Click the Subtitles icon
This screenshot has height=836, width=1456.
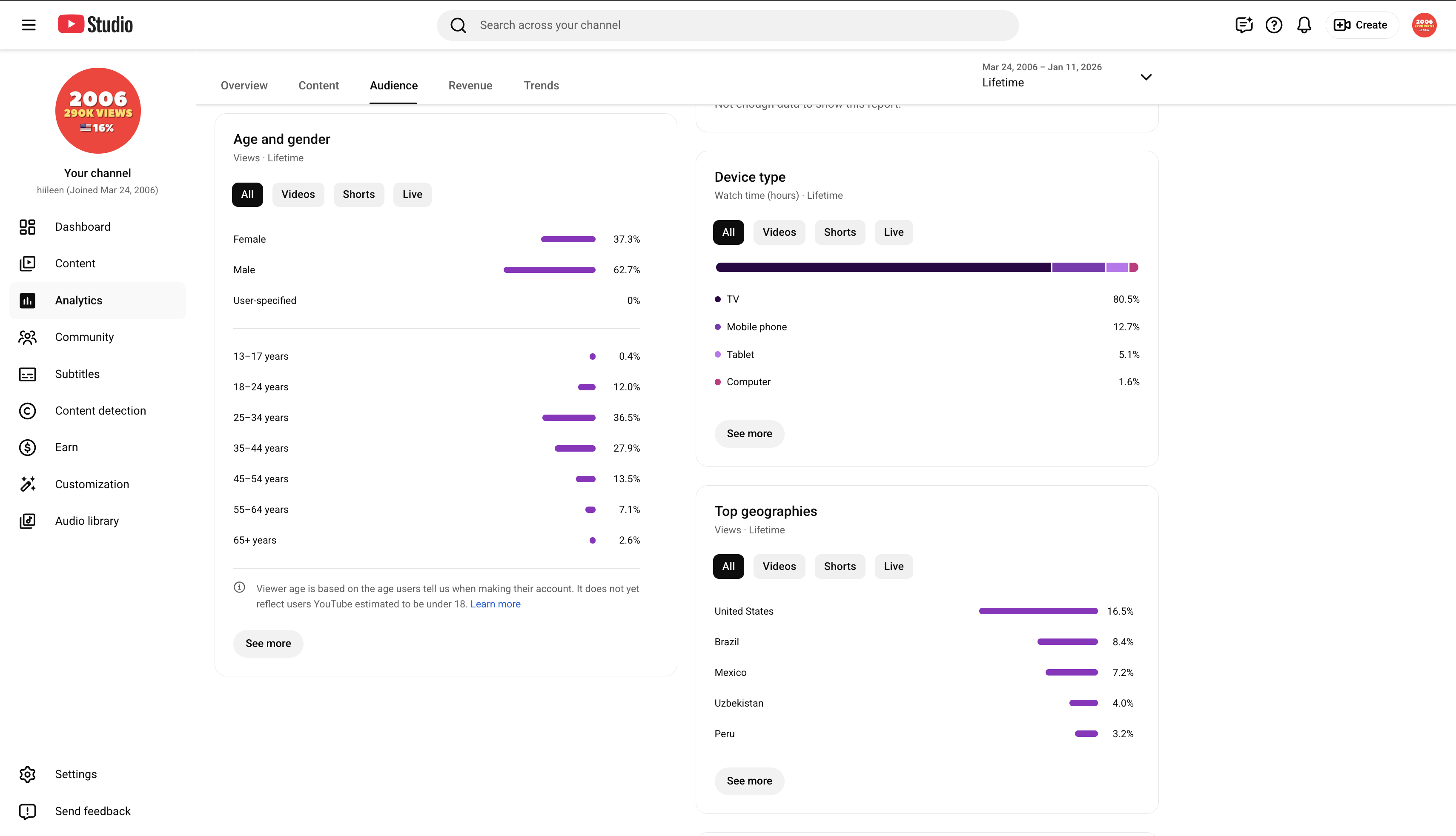pyautogui.click(x=28, y=374)
